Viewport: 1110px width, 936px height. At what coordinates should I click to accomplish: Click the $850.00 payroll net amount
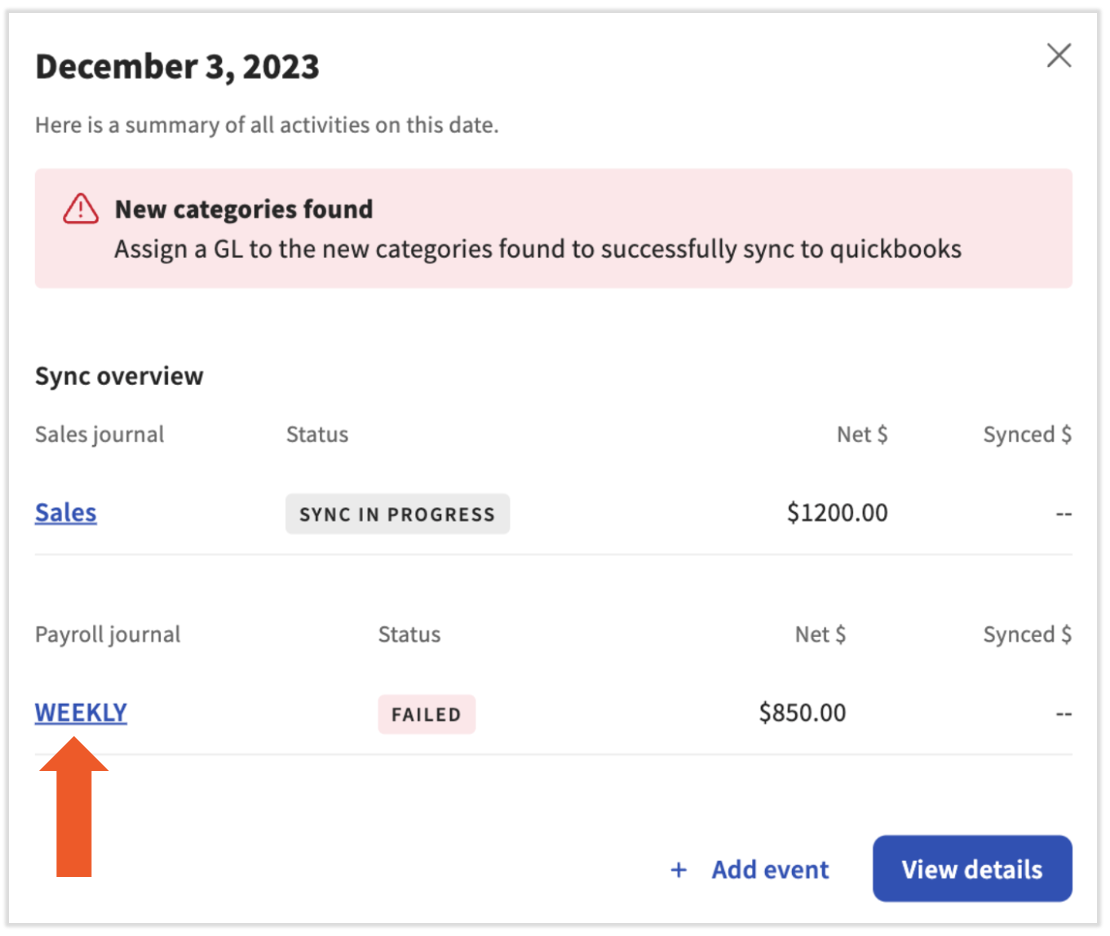(x=802, y=713)
